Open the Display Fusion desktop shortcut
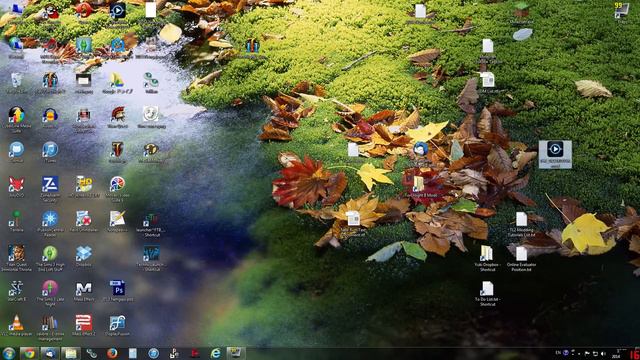640x360 pixels. pyautogui.click(x=118, y=323)
